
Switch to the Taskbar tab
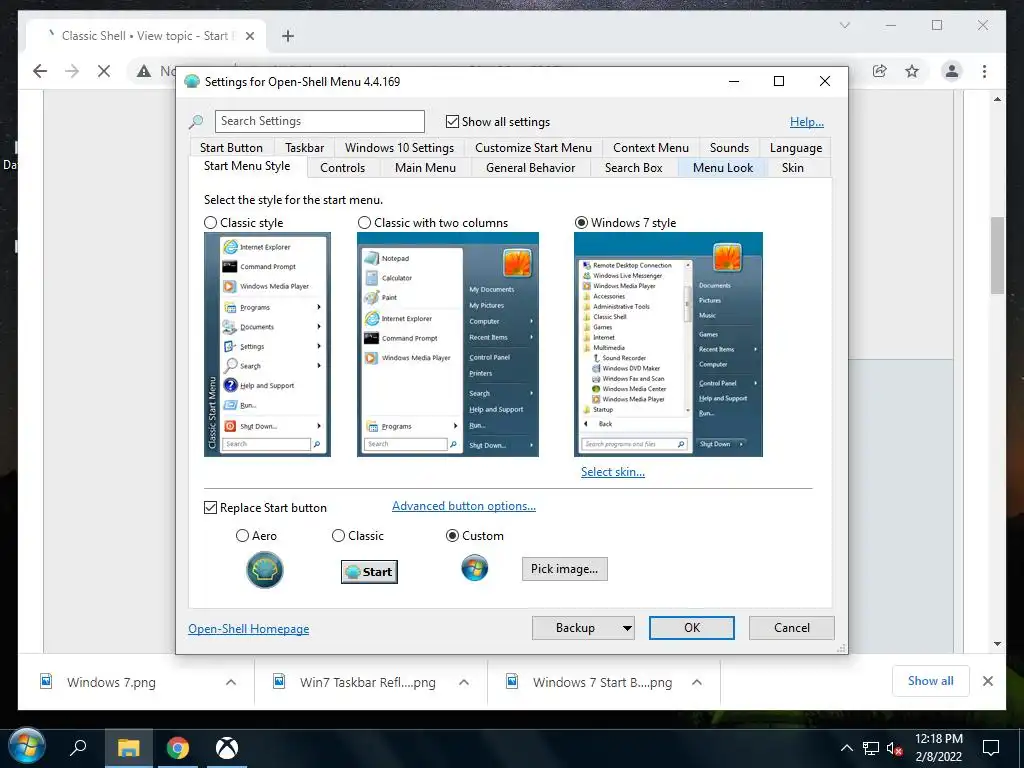pyautogui.click(x=304, y=148)
